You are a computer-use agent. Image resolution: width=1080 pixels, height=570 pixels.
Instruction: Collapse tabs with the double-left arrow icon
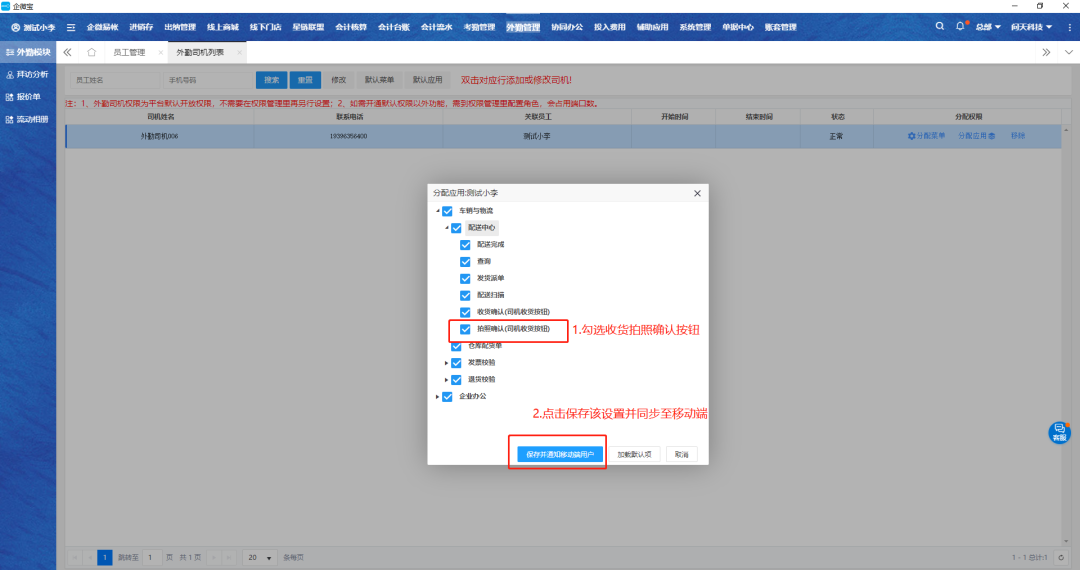67,51
